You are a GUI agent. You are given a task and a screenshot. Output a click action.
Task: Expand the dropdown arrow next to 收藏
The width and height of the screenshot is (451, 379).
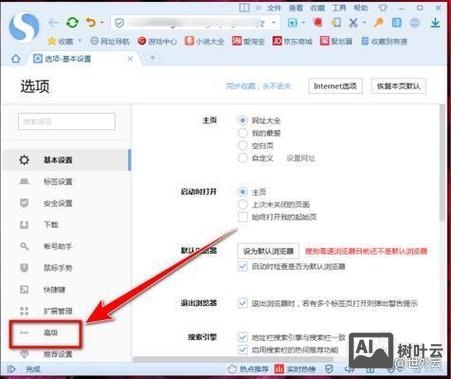(80, 41)
